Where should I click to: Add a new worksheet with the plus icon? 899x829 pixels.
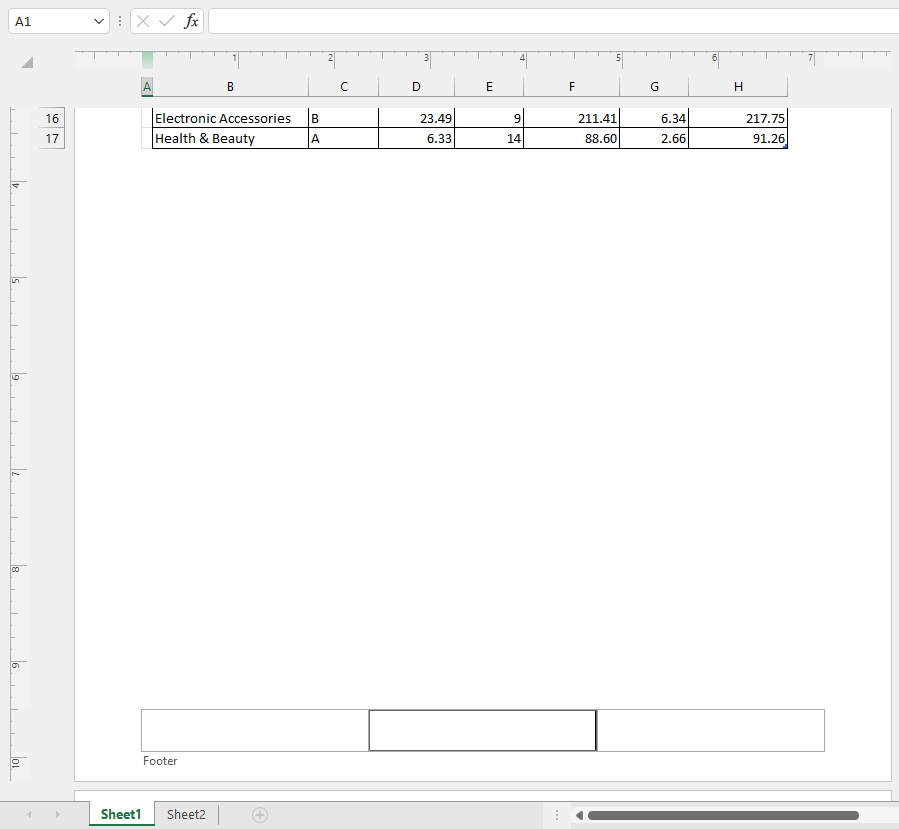(259, 814)
